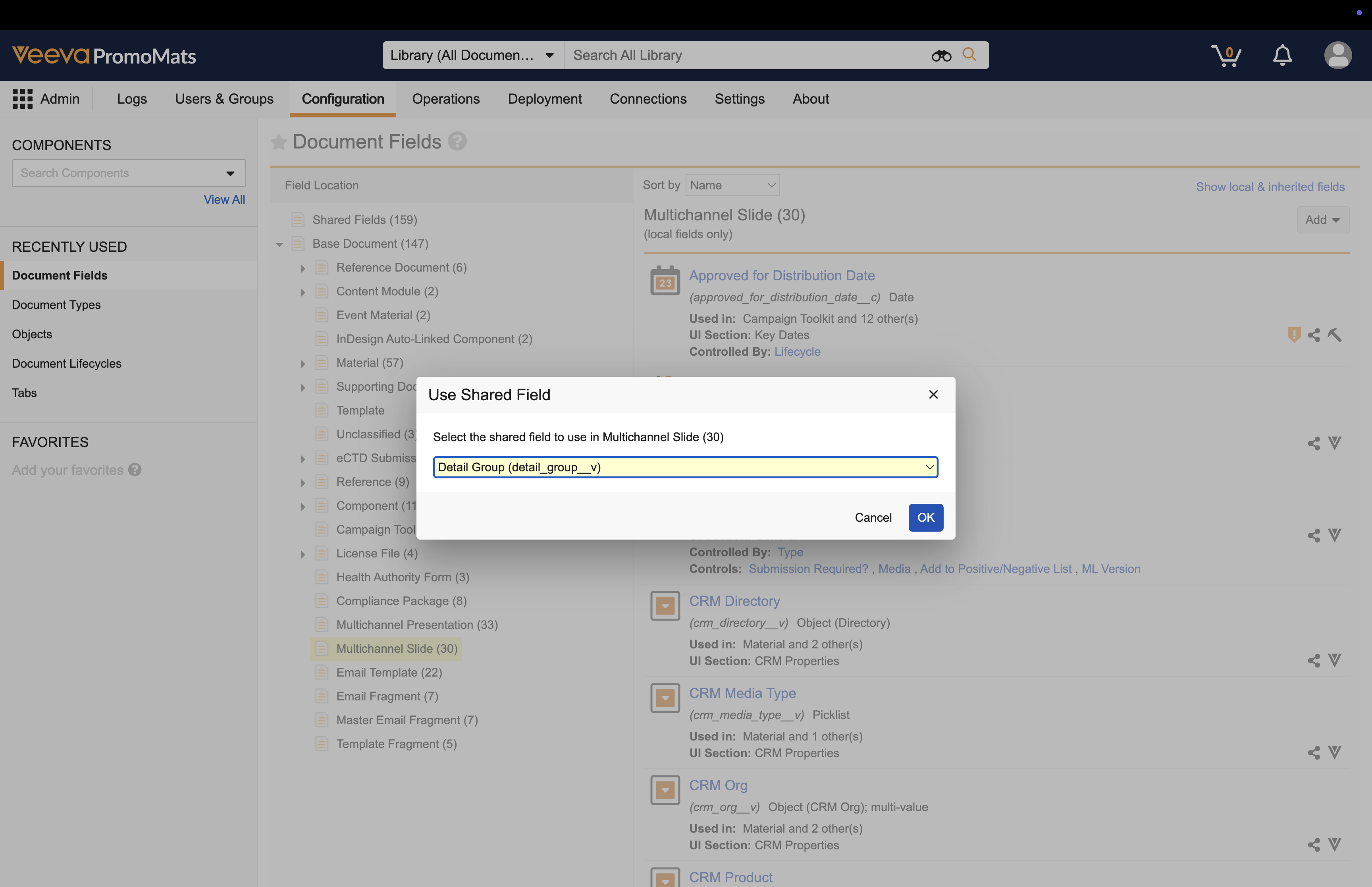Close the Use Shared Field dialog
Image resolution: width=1372 pixels, height=887 pixels.
click(x=933, y=395)
